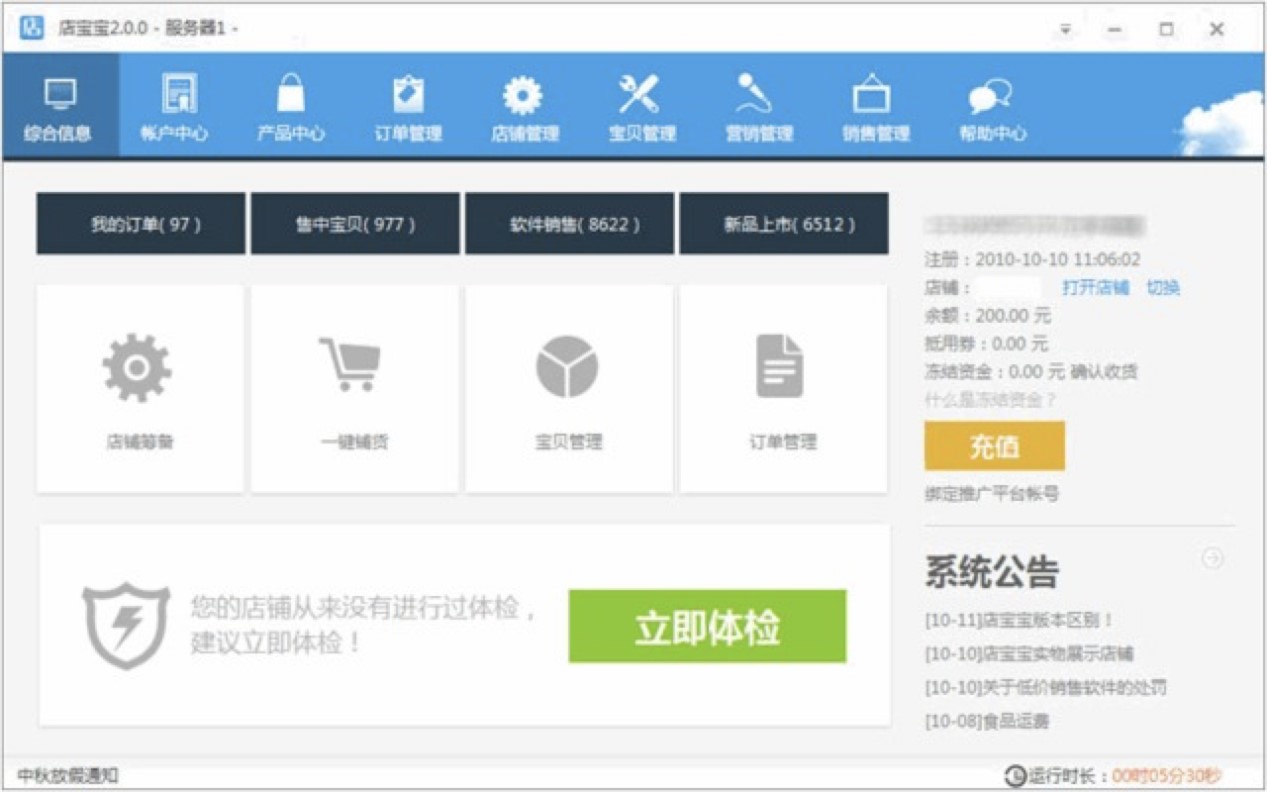Click the 绑定推广平台帐号 link

(x=992, y=493)
